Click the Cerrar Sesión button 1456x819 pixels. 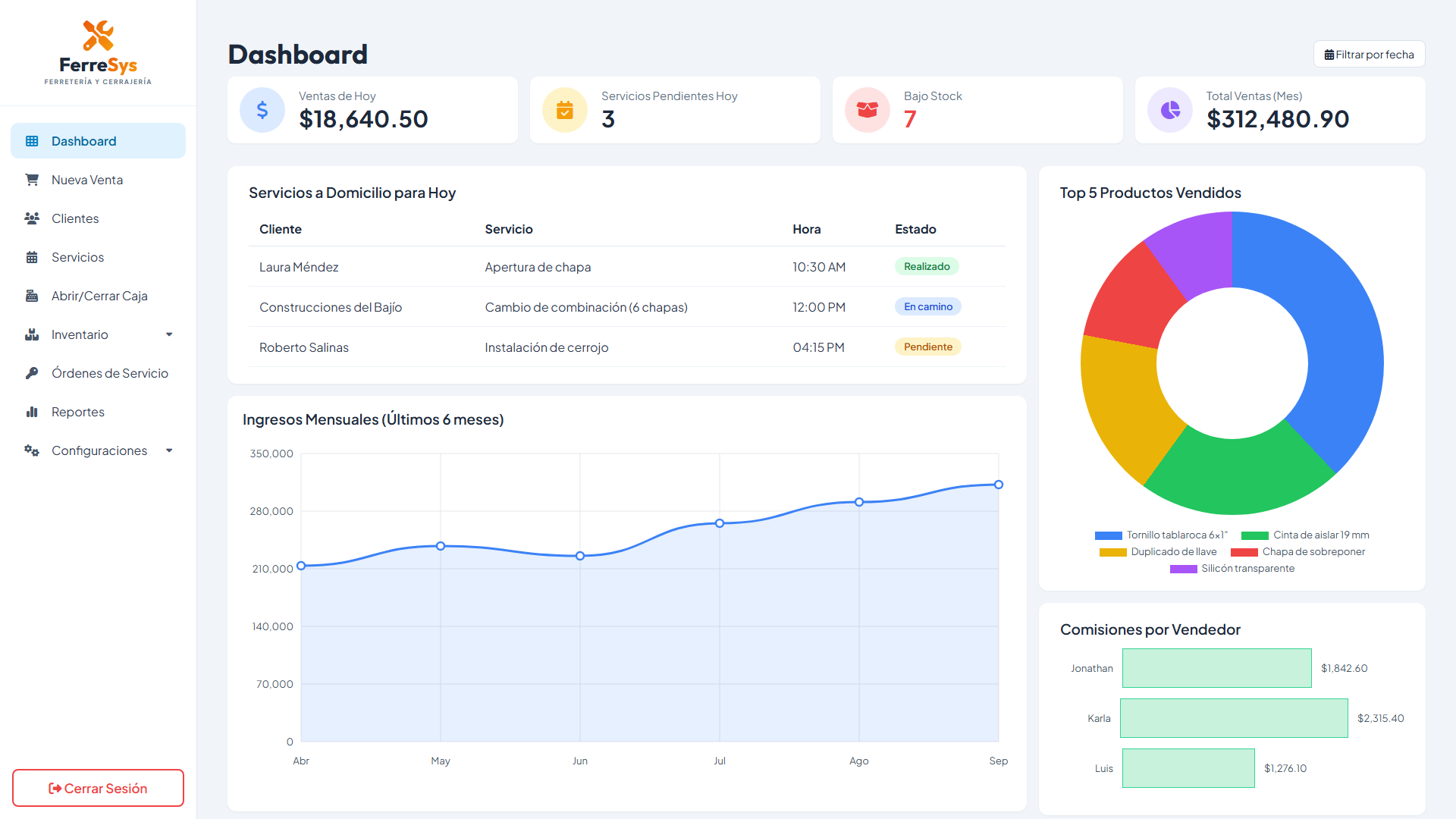tap(98, 788)
